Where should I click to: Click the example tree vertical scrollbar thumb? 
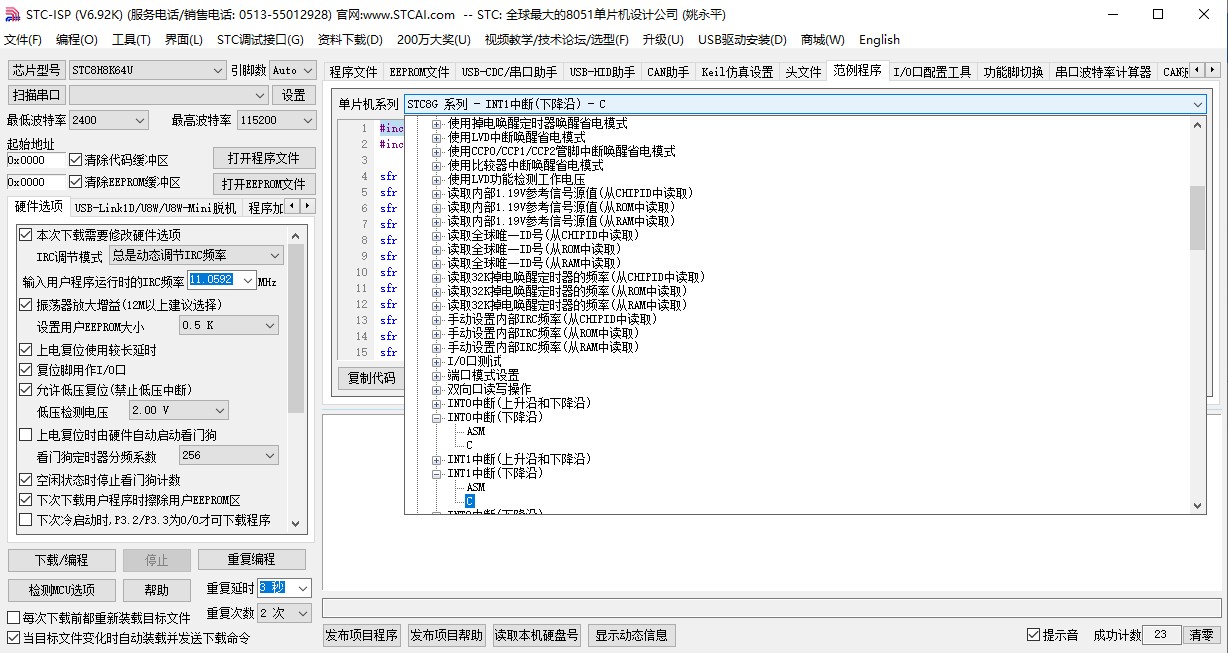tap(1197, 217)
